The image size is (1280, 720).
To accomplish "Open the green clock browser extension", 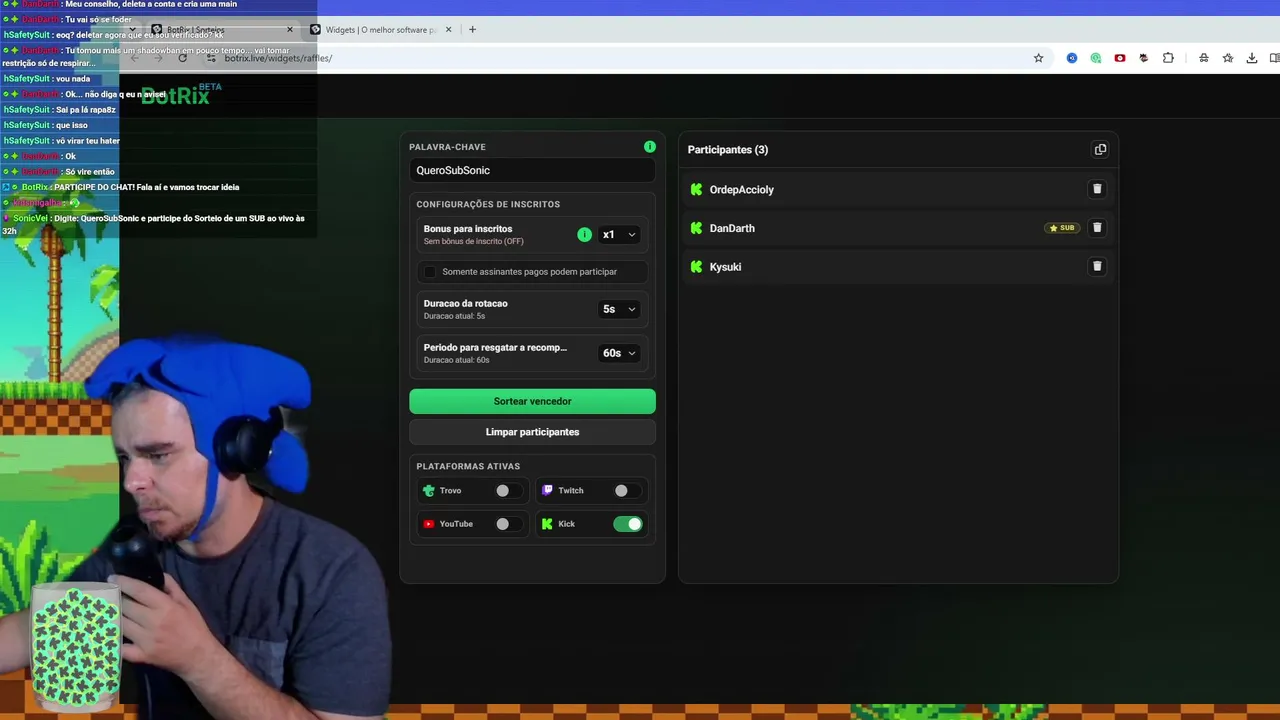I will pos(1096,58).
